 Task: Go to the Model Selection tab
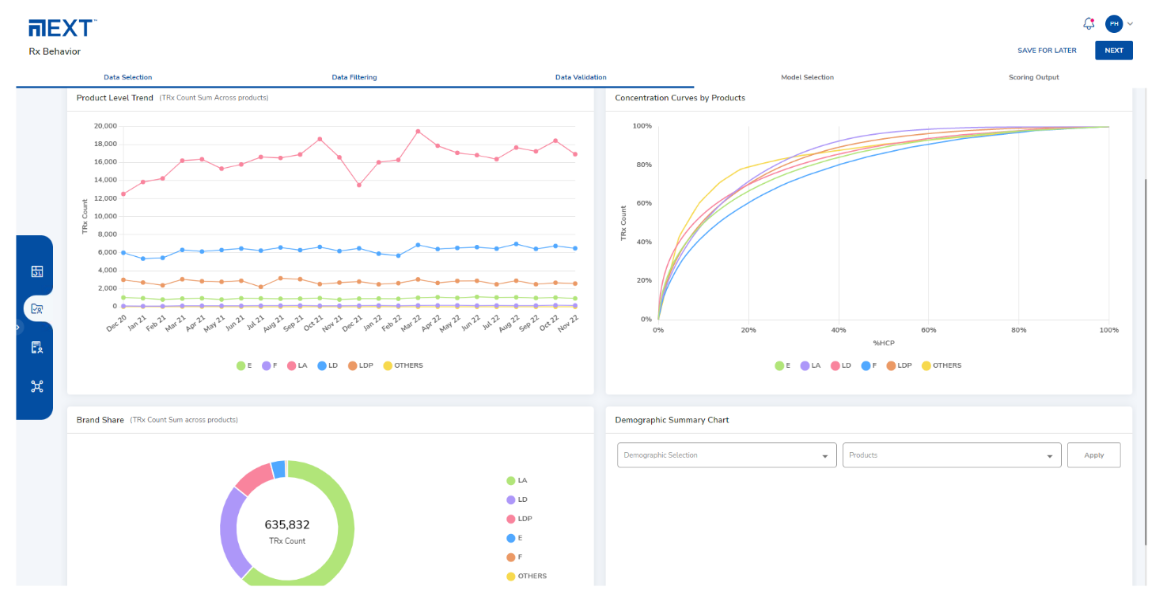pyautogui.click(x=806, y=77)
